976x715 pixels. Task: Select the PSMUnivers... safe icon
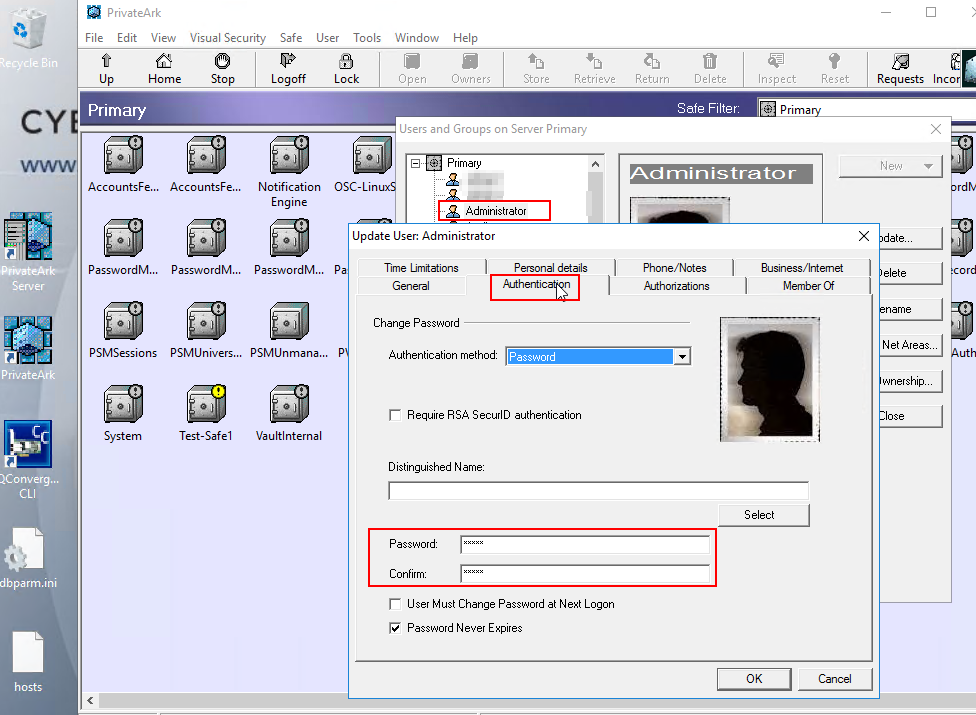(206, 321)
